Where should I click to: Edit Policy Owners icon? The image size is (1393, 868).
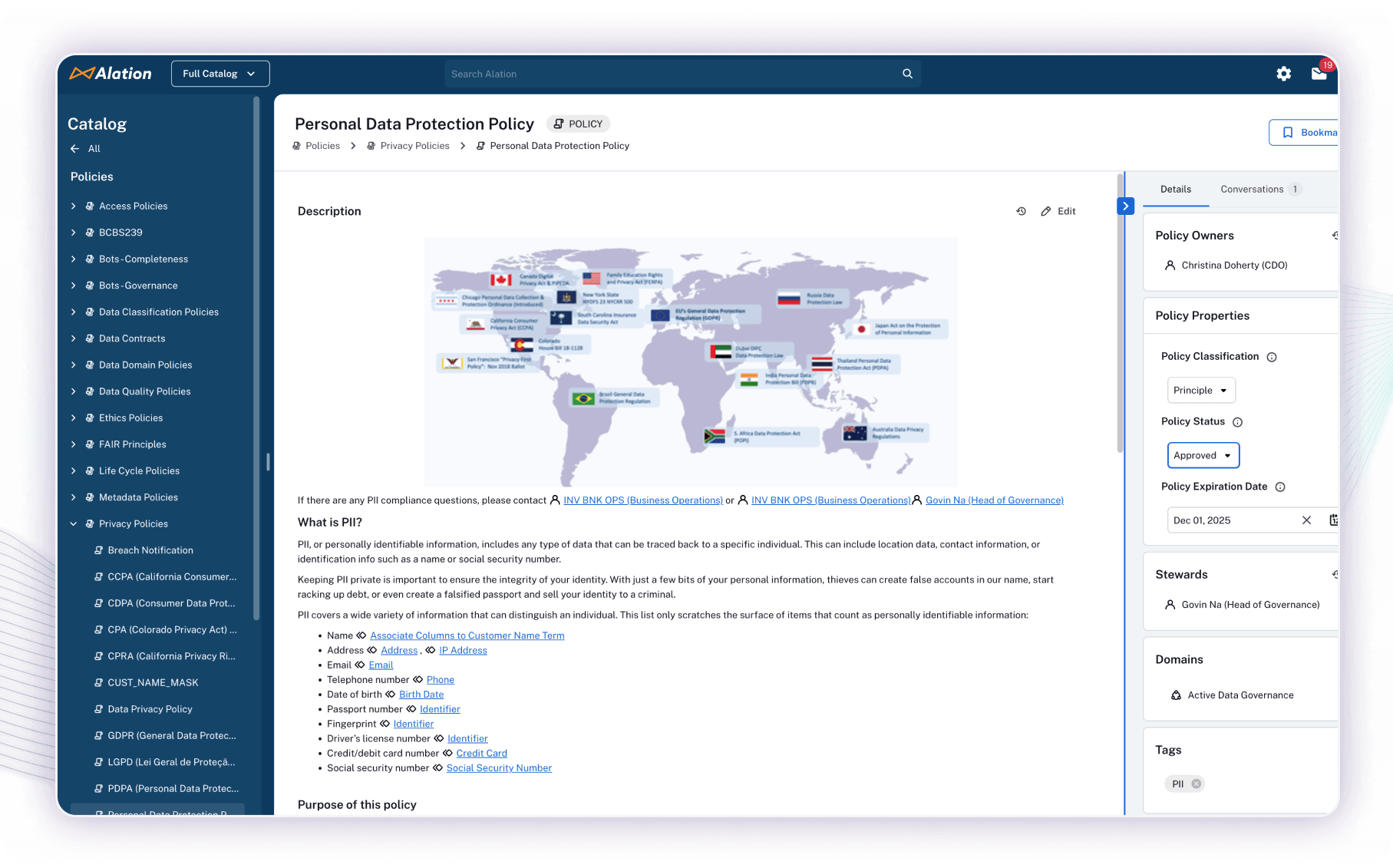click(1335, 236)
